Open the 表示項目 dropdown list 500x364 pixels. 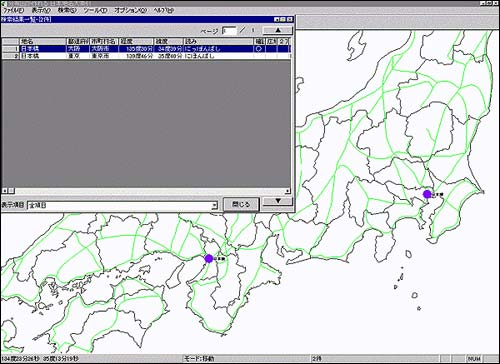(122, 205)
